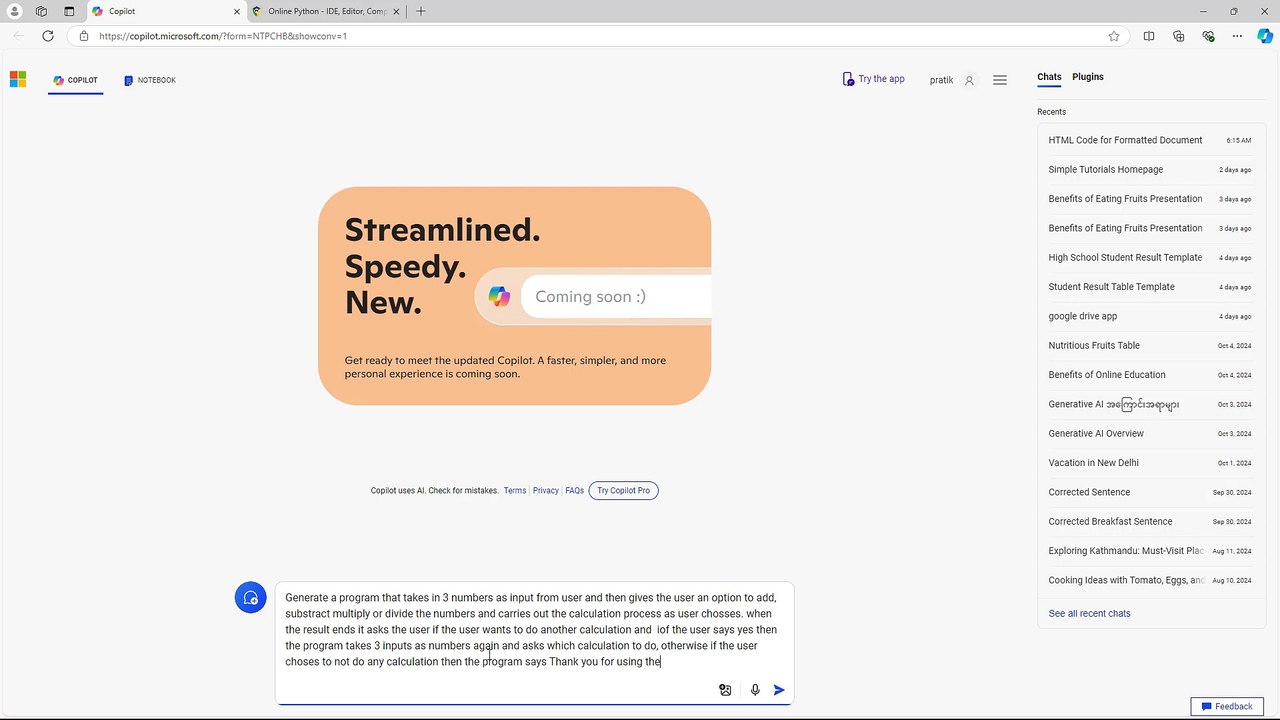Start a new topic with the chat bubble icon
The height and width of the screenshot is (720, 1280).
coord(250,598)
